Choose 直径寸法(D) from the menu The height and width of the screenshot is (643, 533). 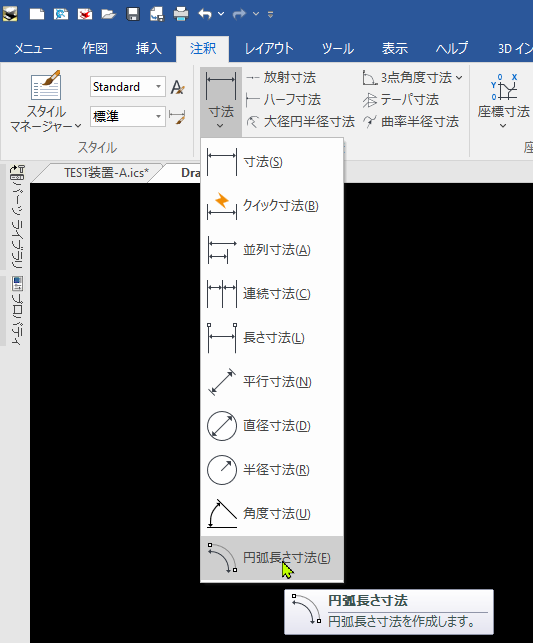click(272, 426)
